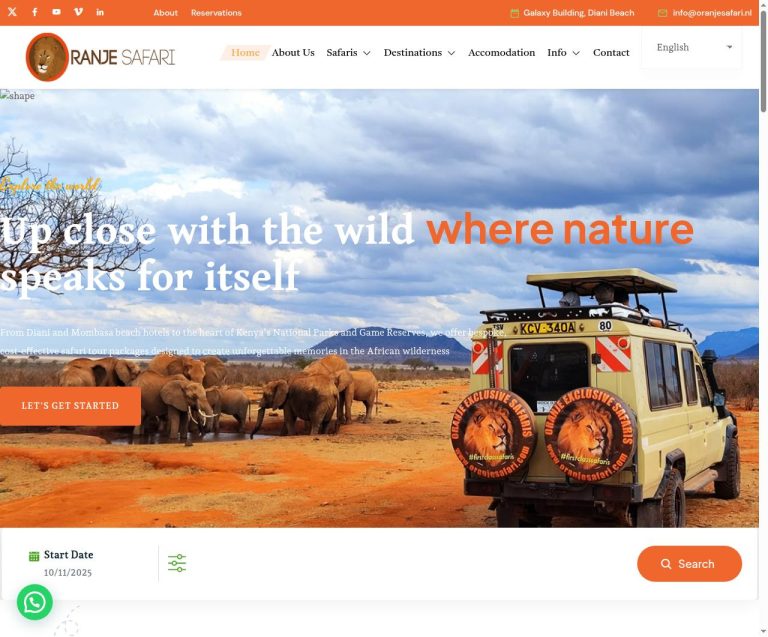The height and width of the screenshot is (637, 768).
Task: Click the orange Search button
Action: 689,564
